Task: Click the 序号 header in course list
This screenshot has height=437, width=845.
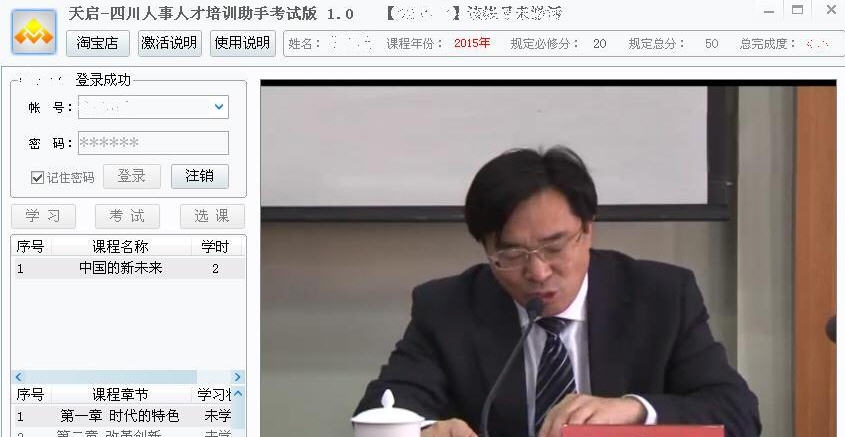Action: coord(30,247)
